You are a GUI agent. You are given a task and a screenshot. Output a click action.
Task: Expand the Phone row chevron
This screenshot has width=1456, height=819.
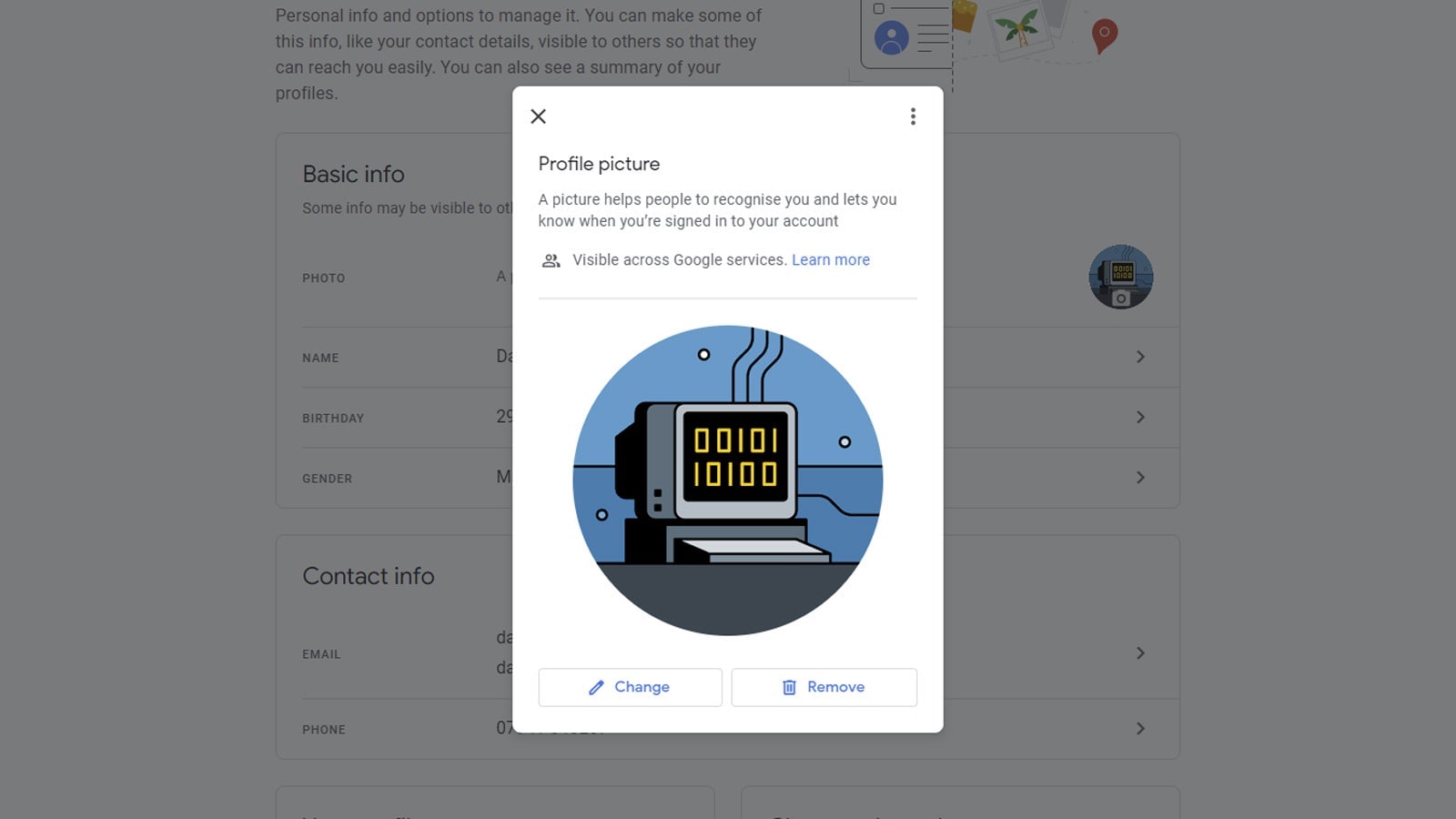(x=1142, y=729)
